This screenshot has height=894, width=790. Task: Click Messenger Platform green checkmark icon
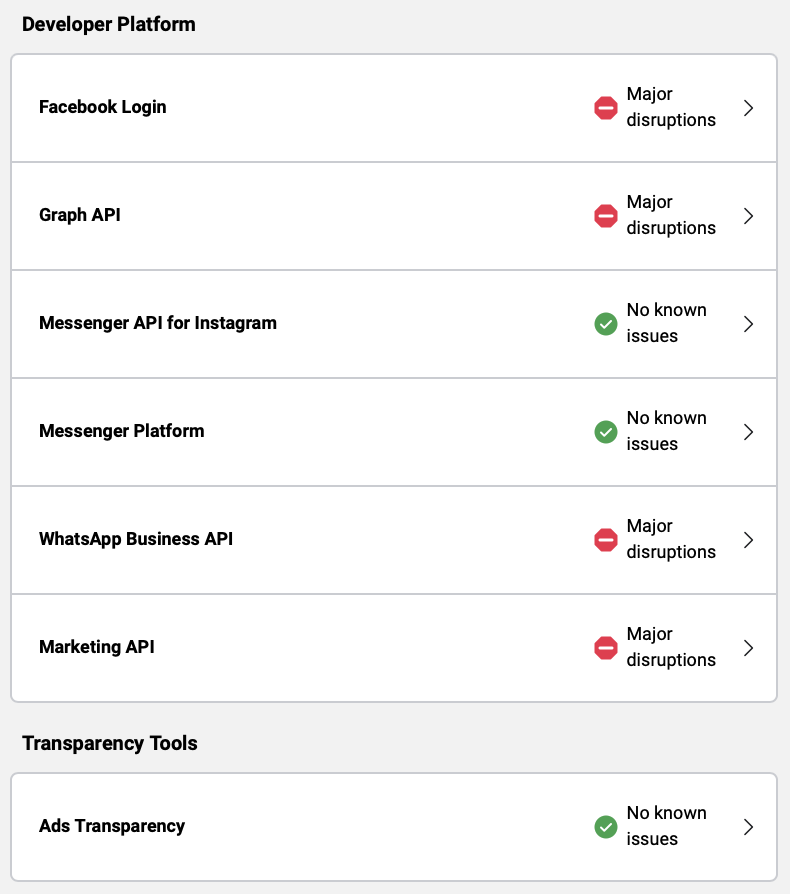[x=605, y=432]
